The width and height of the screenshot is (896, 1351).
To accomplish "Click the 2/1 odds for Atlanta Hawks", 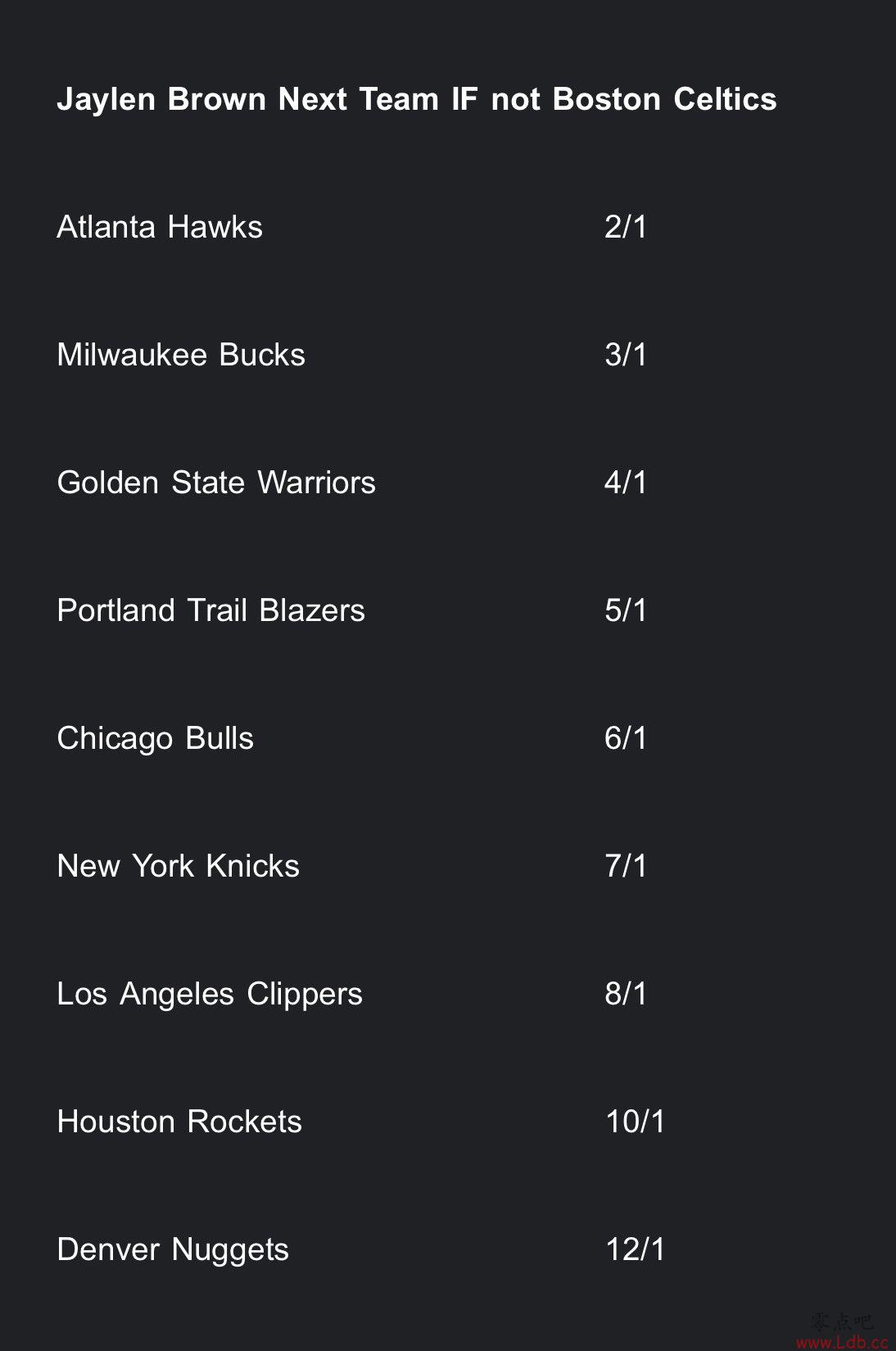I will 626,227.
